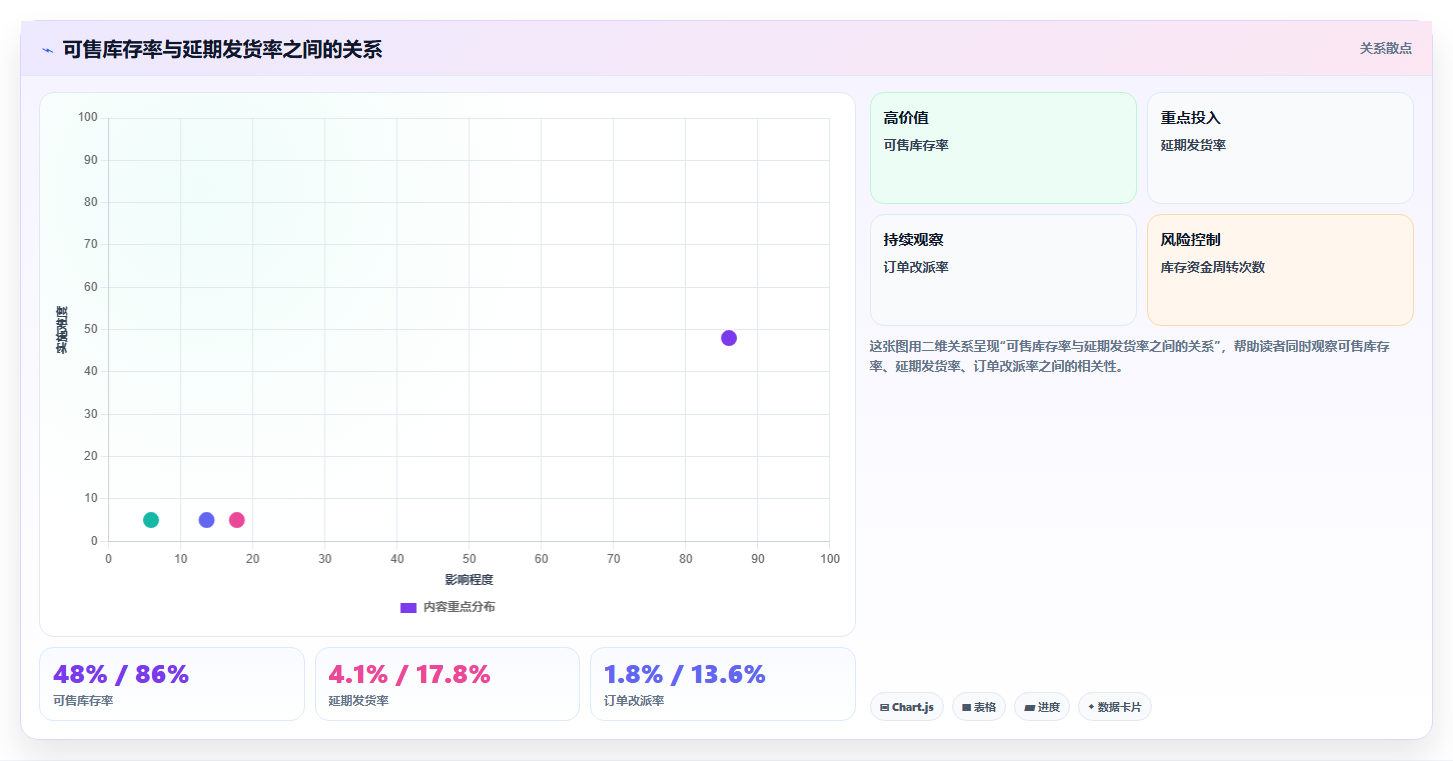1453x761 pixels.
Task: Click the 订单改派率 label under 1.8% / 13.6%
Action: pos(634,700)
